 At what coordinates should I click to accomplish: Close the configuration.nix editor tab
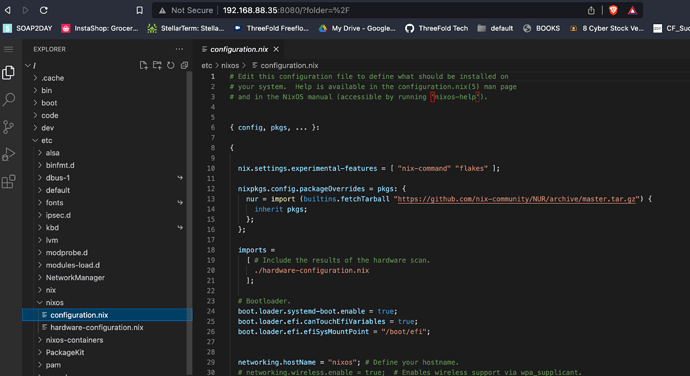(x=276, y=49)
